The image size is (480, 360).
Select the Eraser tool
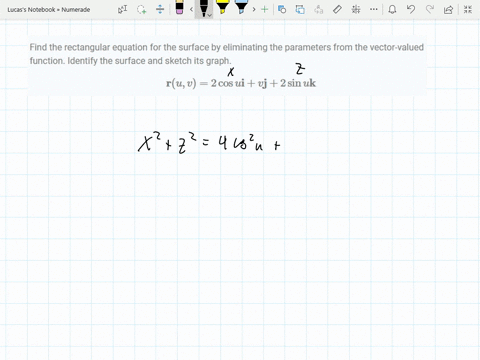pyautogui.click(x=179, y=7)
